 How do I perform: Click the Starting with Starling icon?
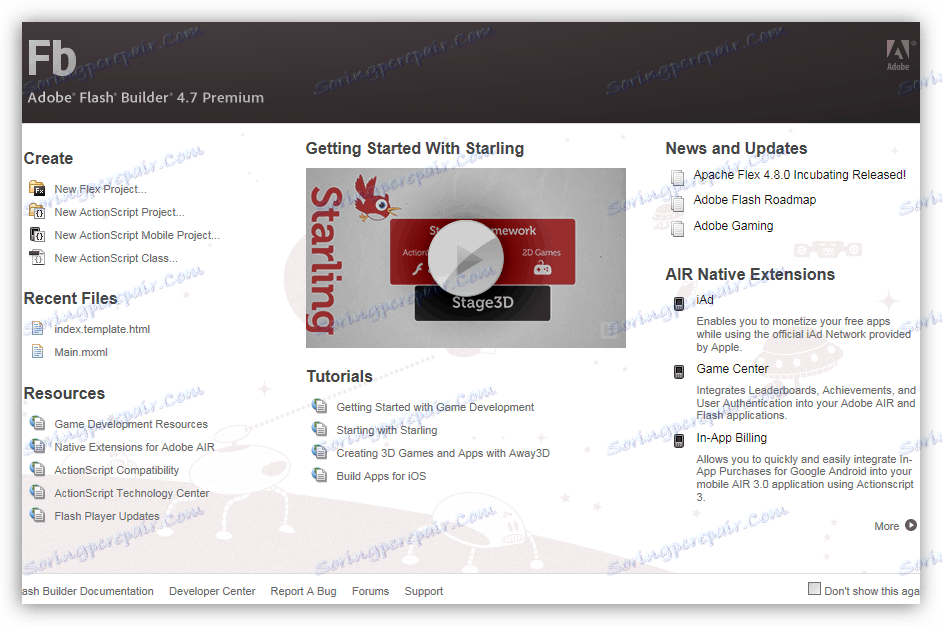pyautogui.click(x=320, y=429)
